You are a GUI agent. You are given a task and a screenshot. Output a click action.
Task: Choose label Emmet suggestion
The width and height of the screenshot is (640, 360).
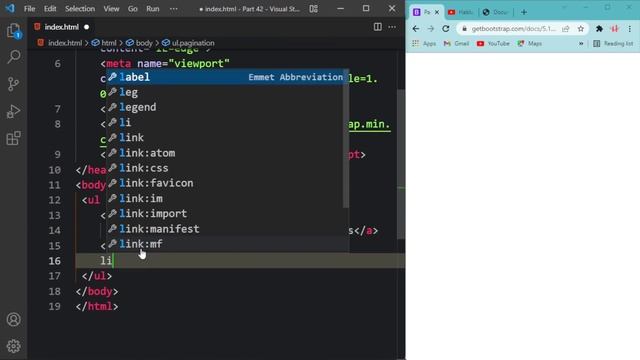click(x=227, y=77)
